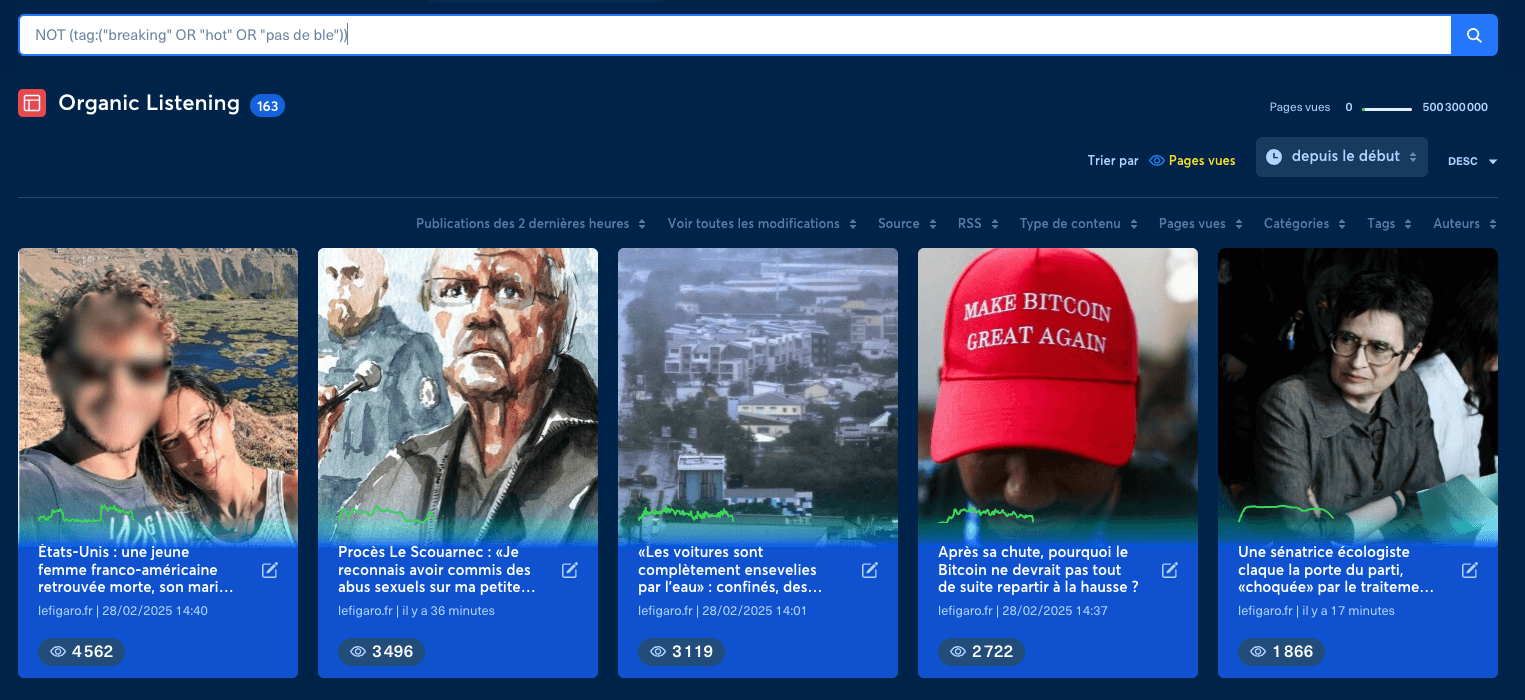Open Une sénatrice écologiste headline

1336,570
